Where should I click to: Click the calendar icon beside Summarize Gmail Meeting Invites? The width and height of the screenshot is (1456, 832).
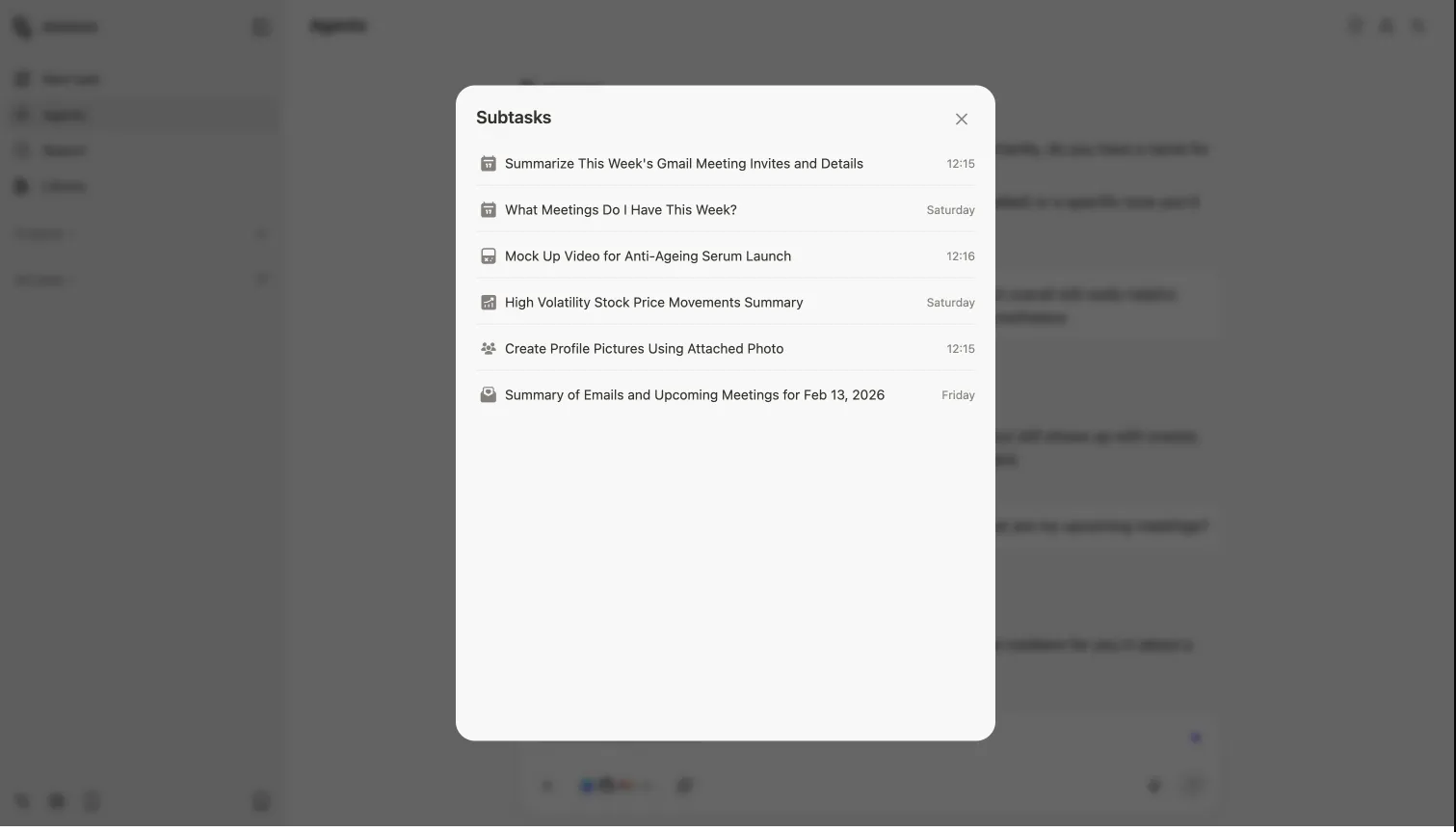[489, 164]
